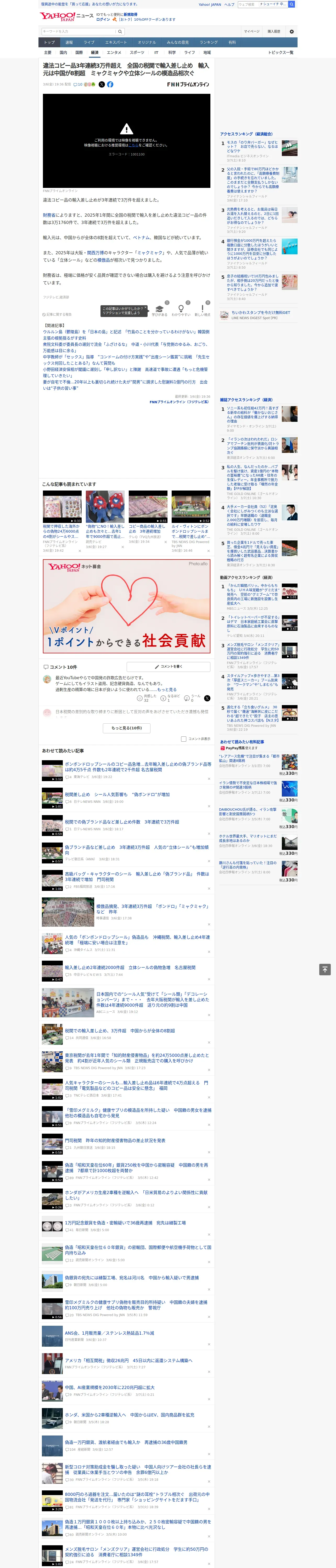Open the IT sub-category tab
This screenshot has width=336, height=1568.
coord(156,52)
